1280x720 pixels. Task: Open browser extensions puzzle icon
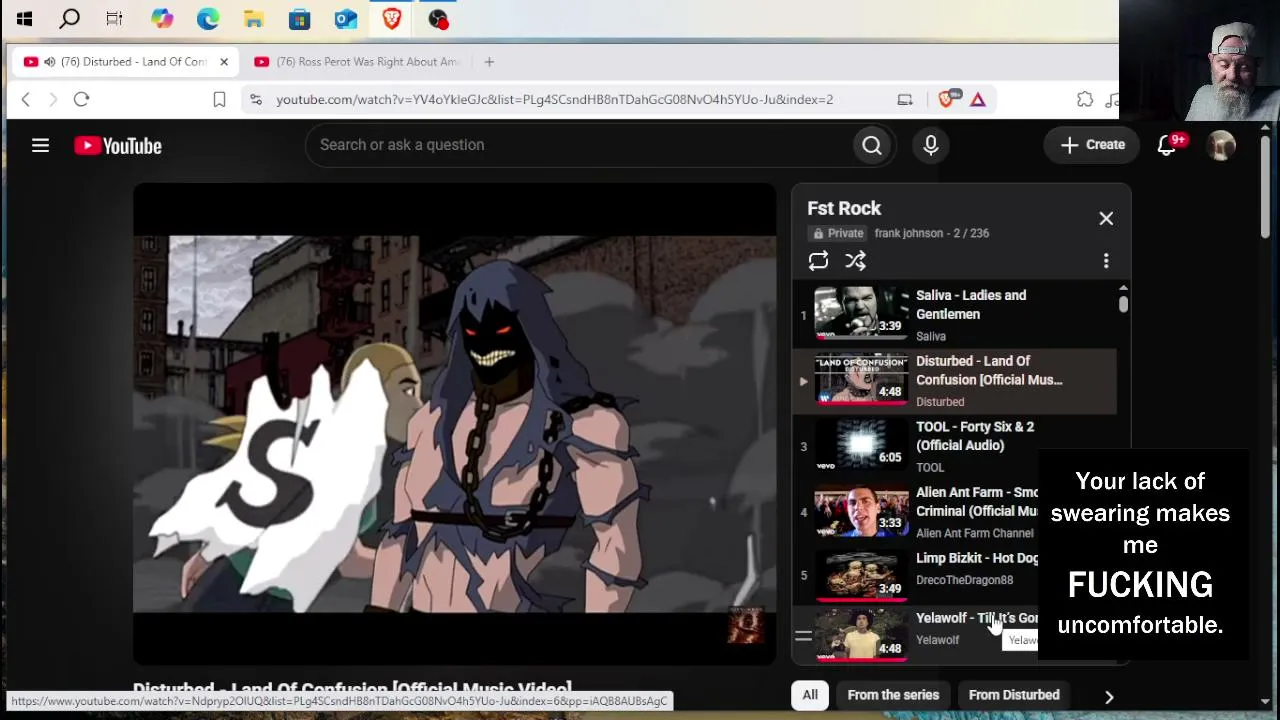pyautogui.click(x=1085, y=99)
